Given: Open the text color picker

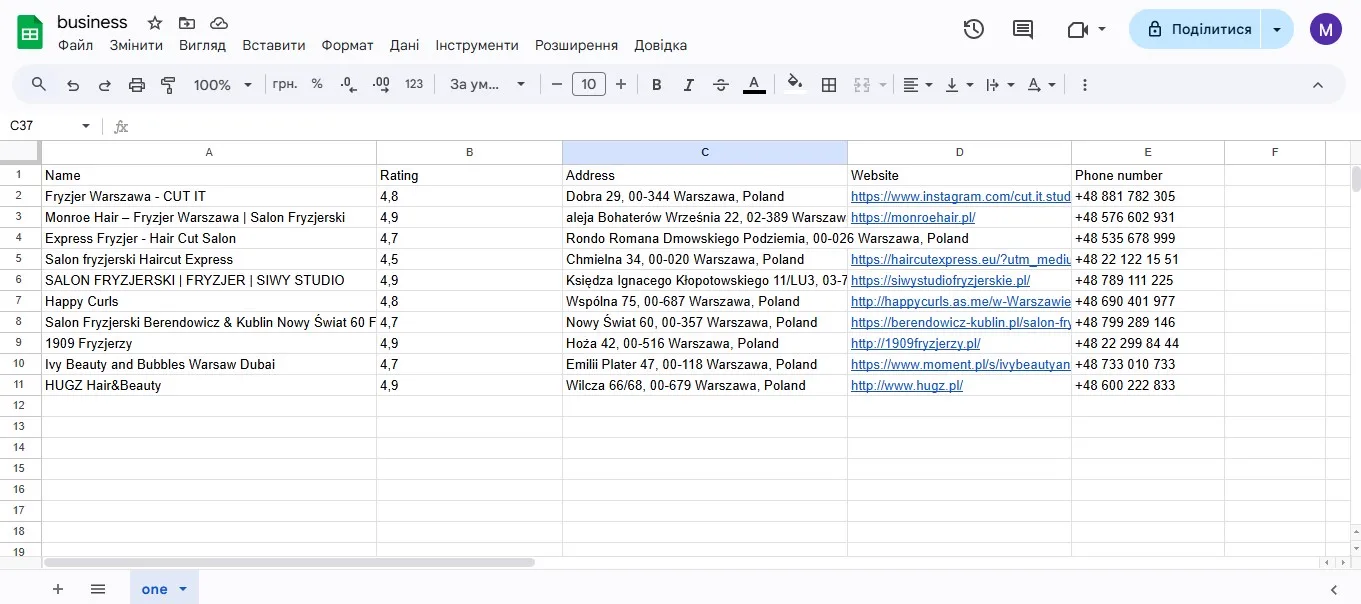Looking at the screenshot, I should click(x=754, y=85).
